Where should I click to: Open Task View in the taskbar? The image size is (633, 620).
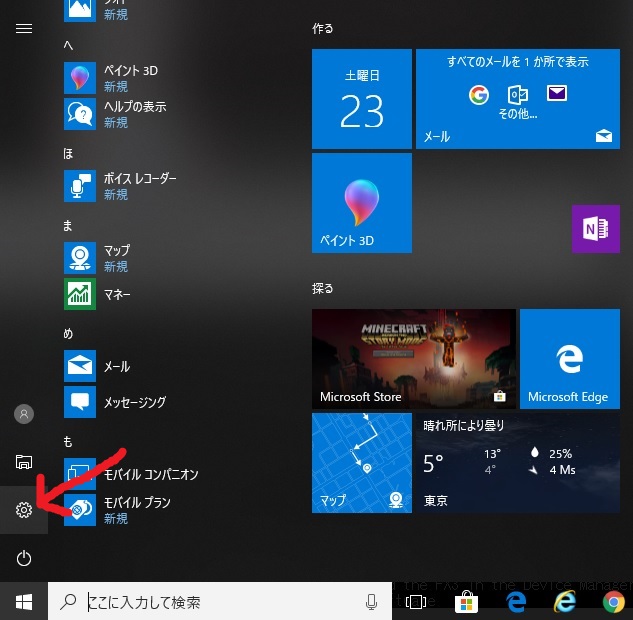(415, 602)
